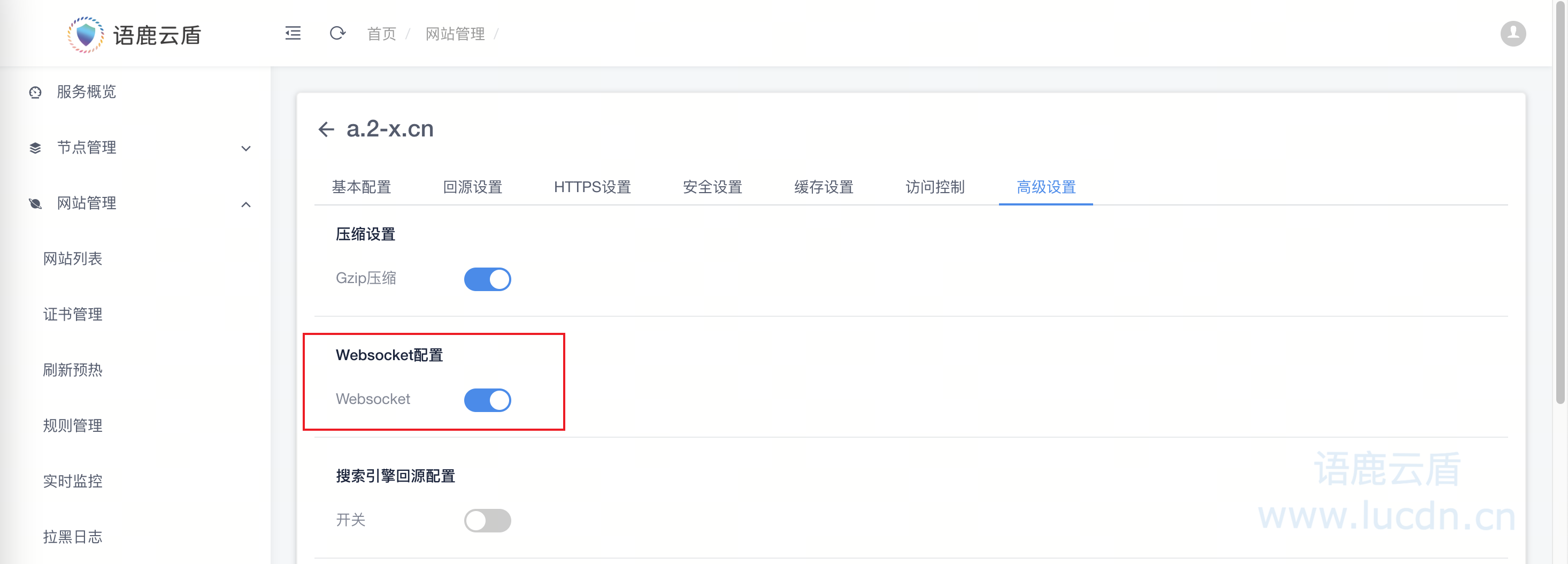Open 网站列表 from the sidebar
1568x564 pixels.
[73, 258]
